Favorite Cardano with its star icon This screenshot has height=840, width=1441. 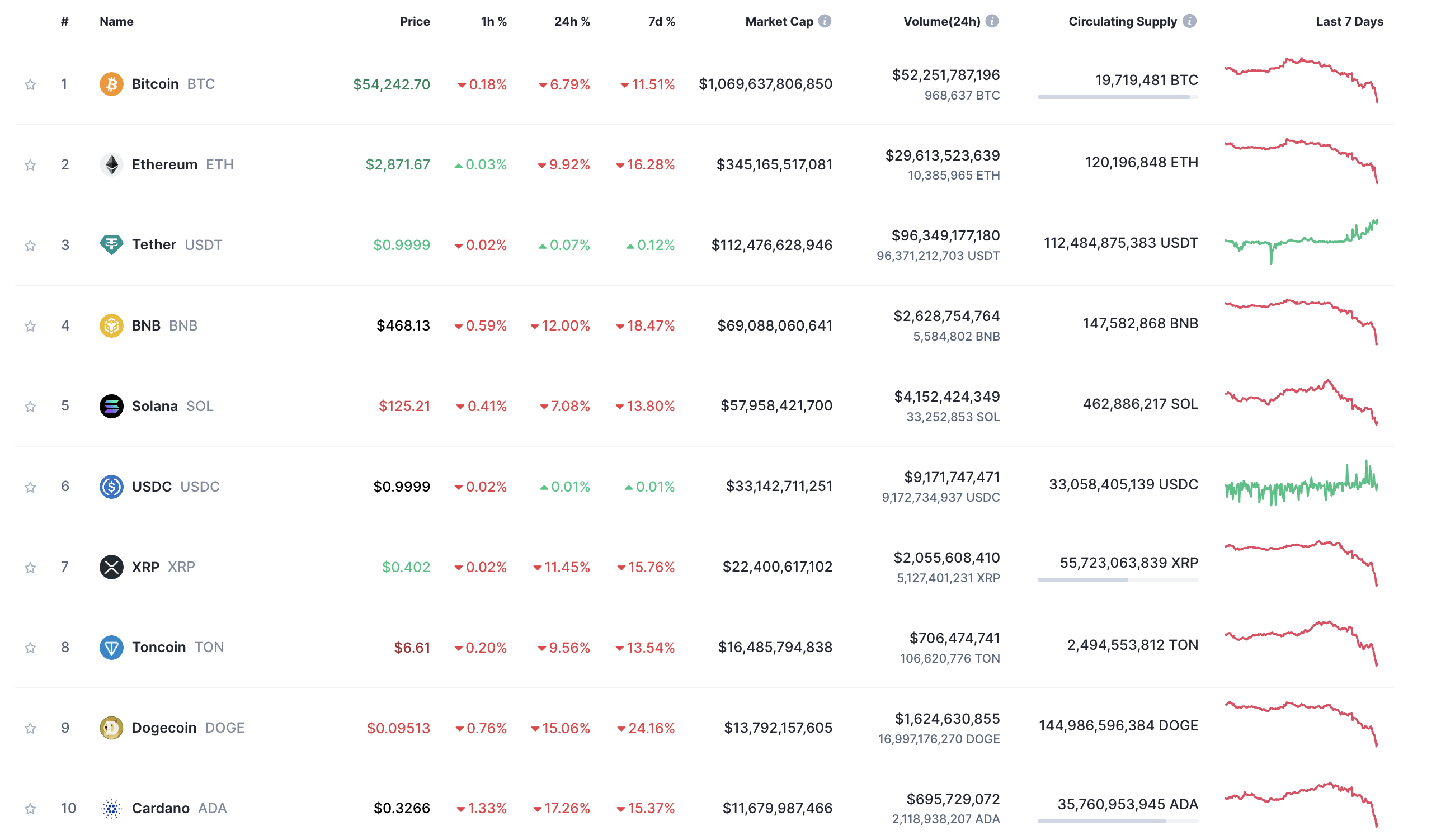(x=30, y=809)
